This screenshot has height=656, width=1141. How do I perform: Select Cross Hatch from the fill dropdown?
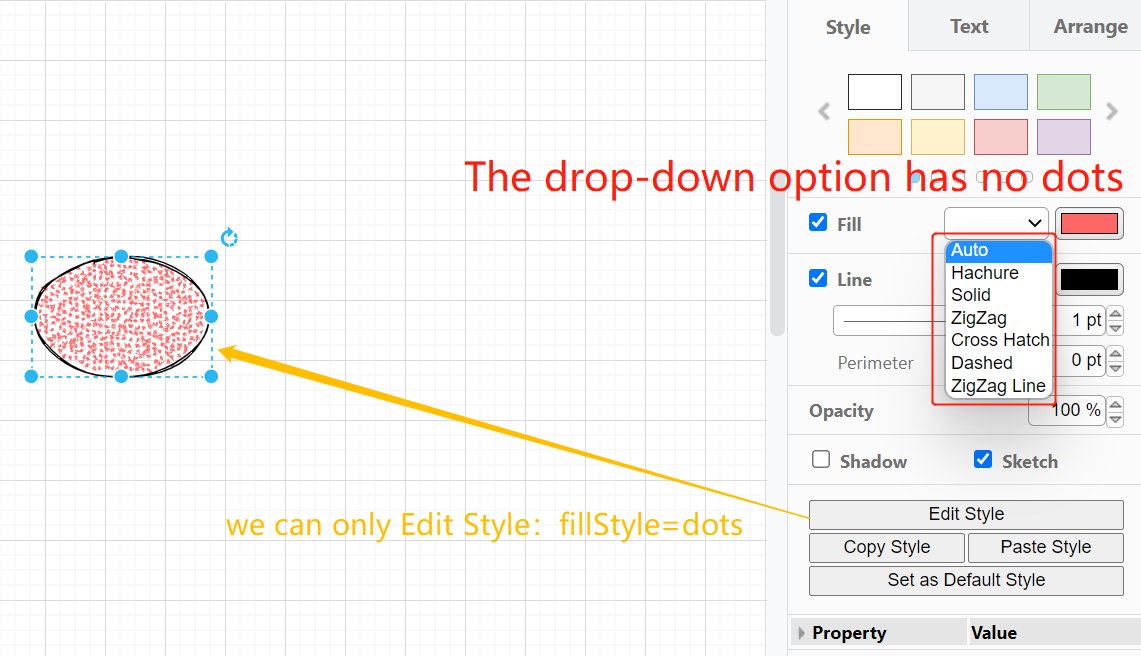click(x=1000, y=340)
